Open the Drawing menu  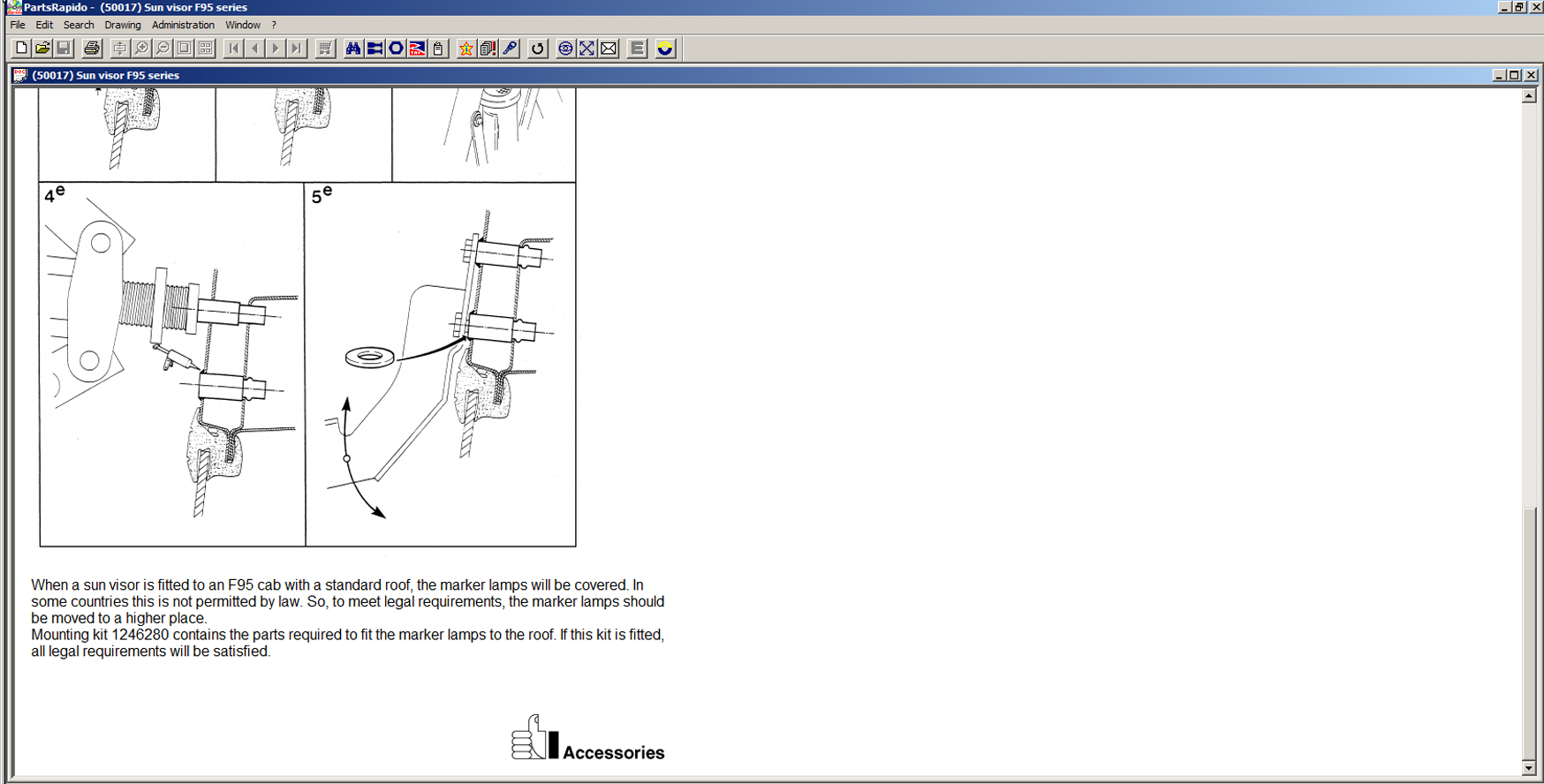tap(123, 25)
